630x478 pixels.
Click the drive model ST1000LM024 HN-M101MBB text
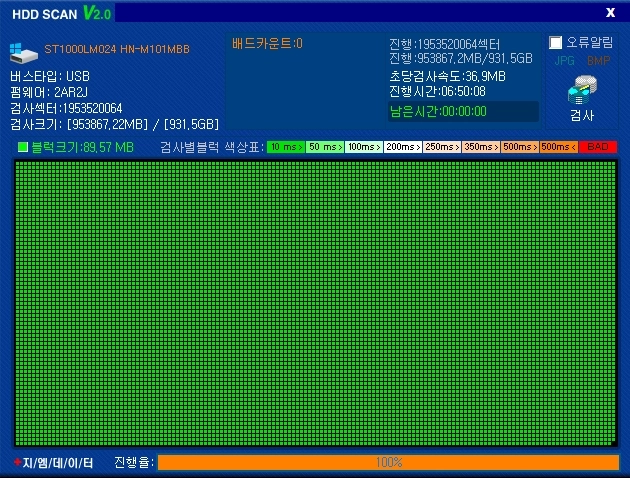(117, 49)
